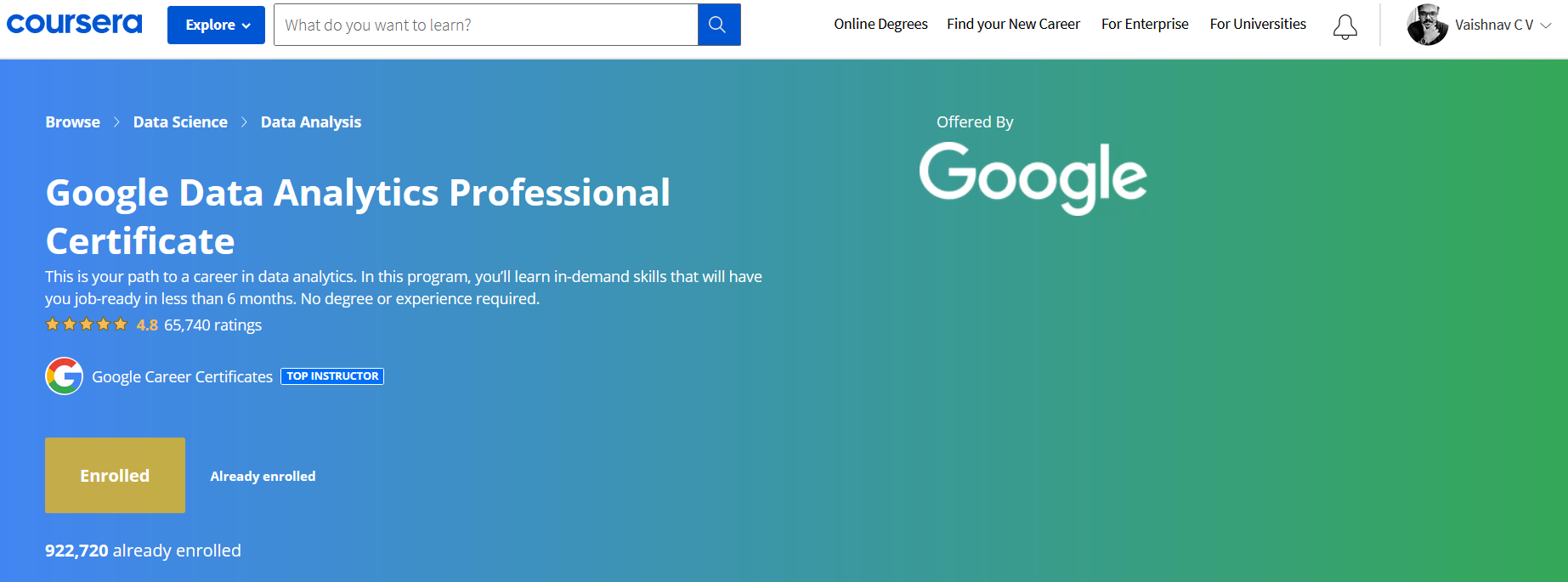Click the Vaishnav C V profile avatar
1568x582 pixels.
click(x=1427, y=25)
